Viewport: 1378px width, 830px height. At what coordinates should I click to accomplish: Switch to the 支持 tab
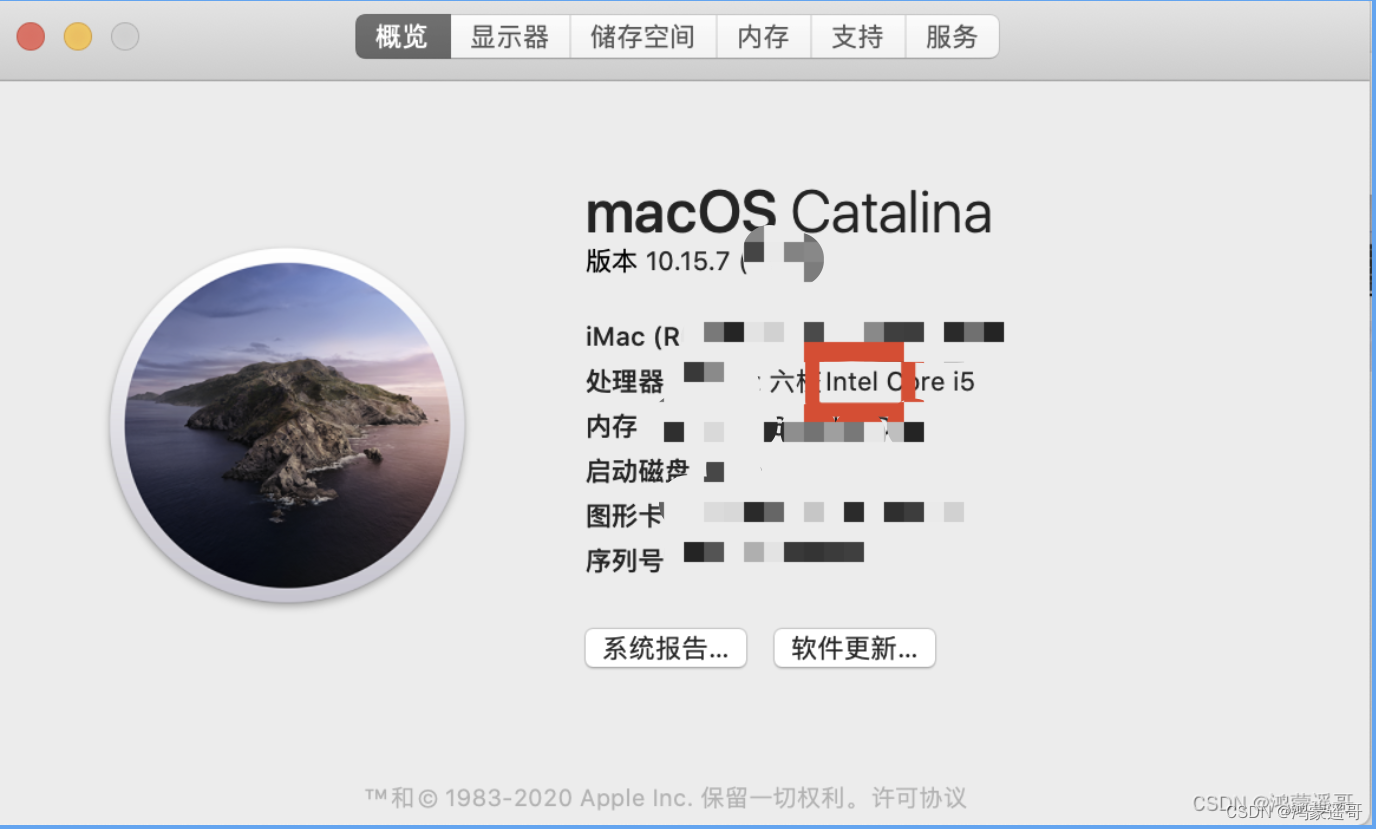pyautogui.click(x=857, y=36)
